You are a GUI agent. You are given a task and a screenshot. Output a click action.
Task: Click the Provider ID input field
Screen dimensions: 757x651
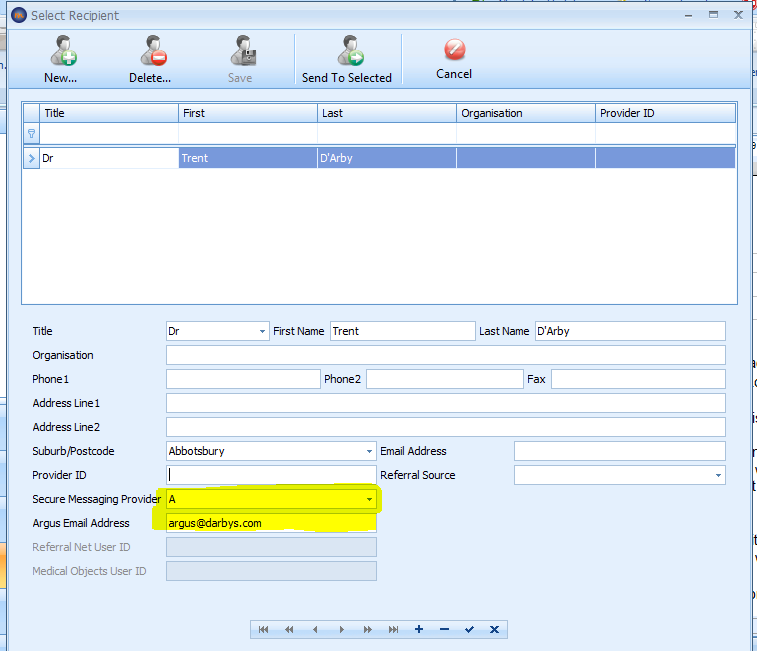click(271, 475)
